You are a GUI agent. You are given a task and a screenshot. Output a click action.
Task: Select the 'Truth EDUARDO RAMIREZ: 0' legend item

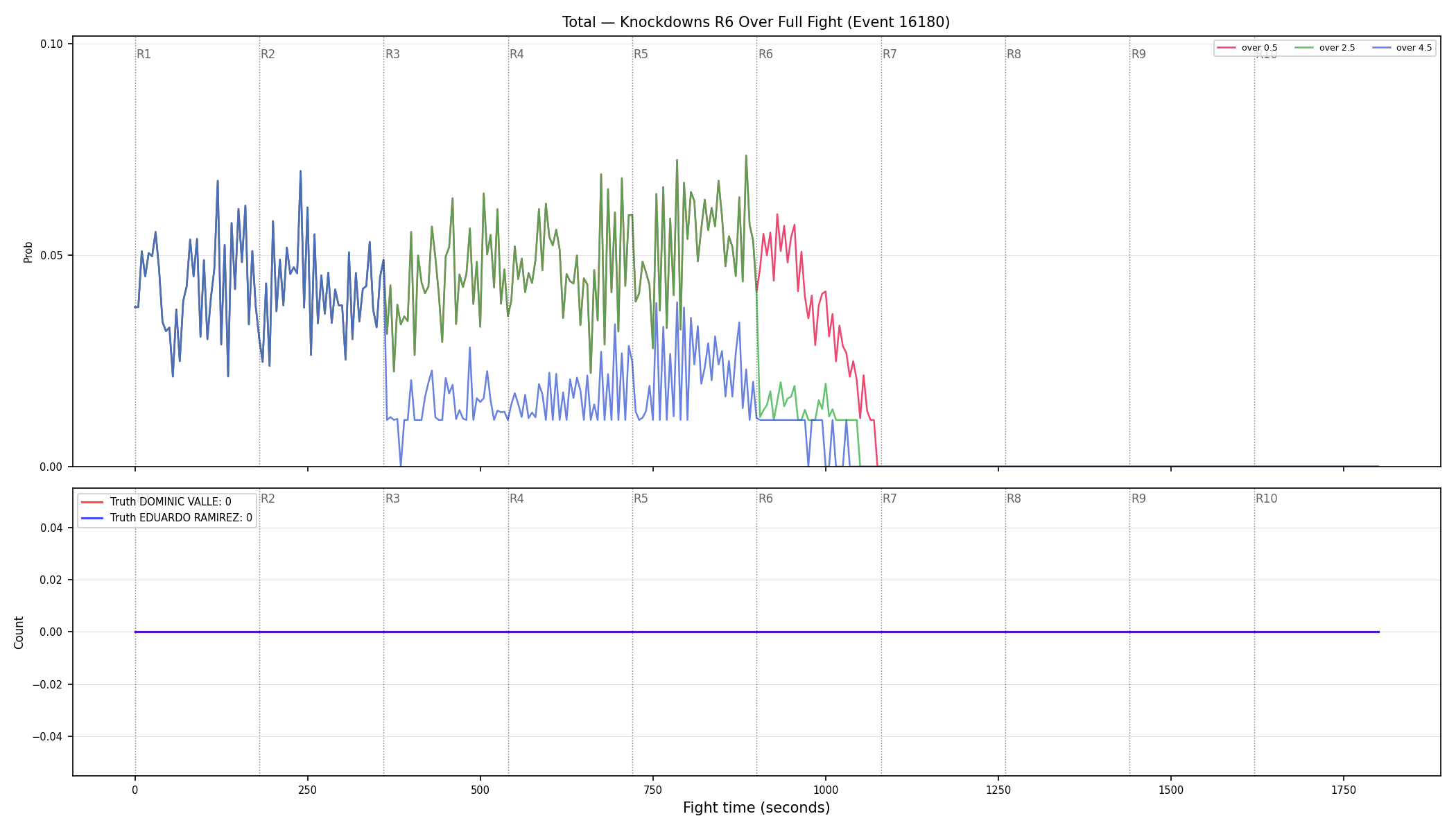click(167, 518)
